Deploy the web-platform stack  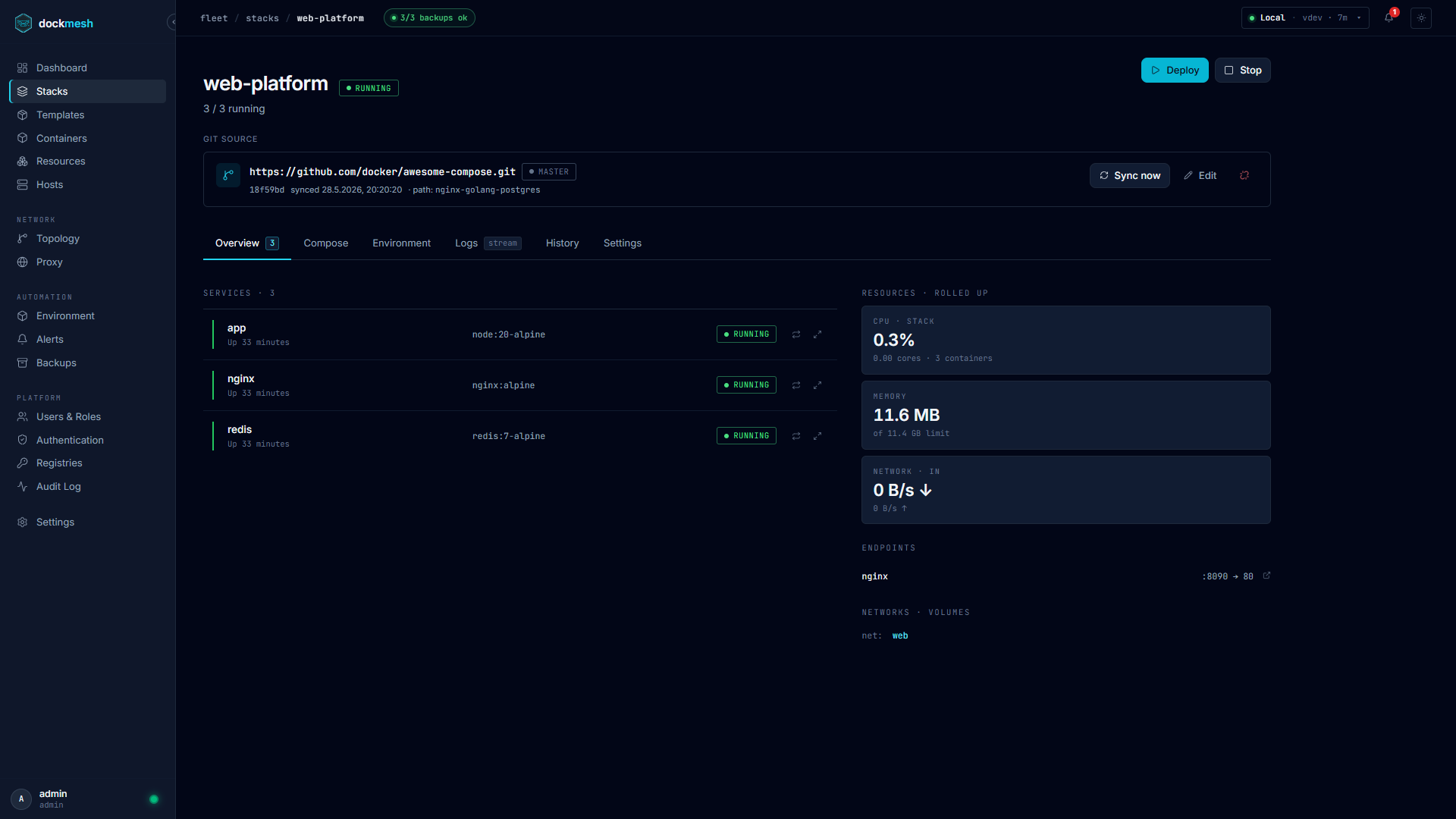click(x=1175, y=70)
